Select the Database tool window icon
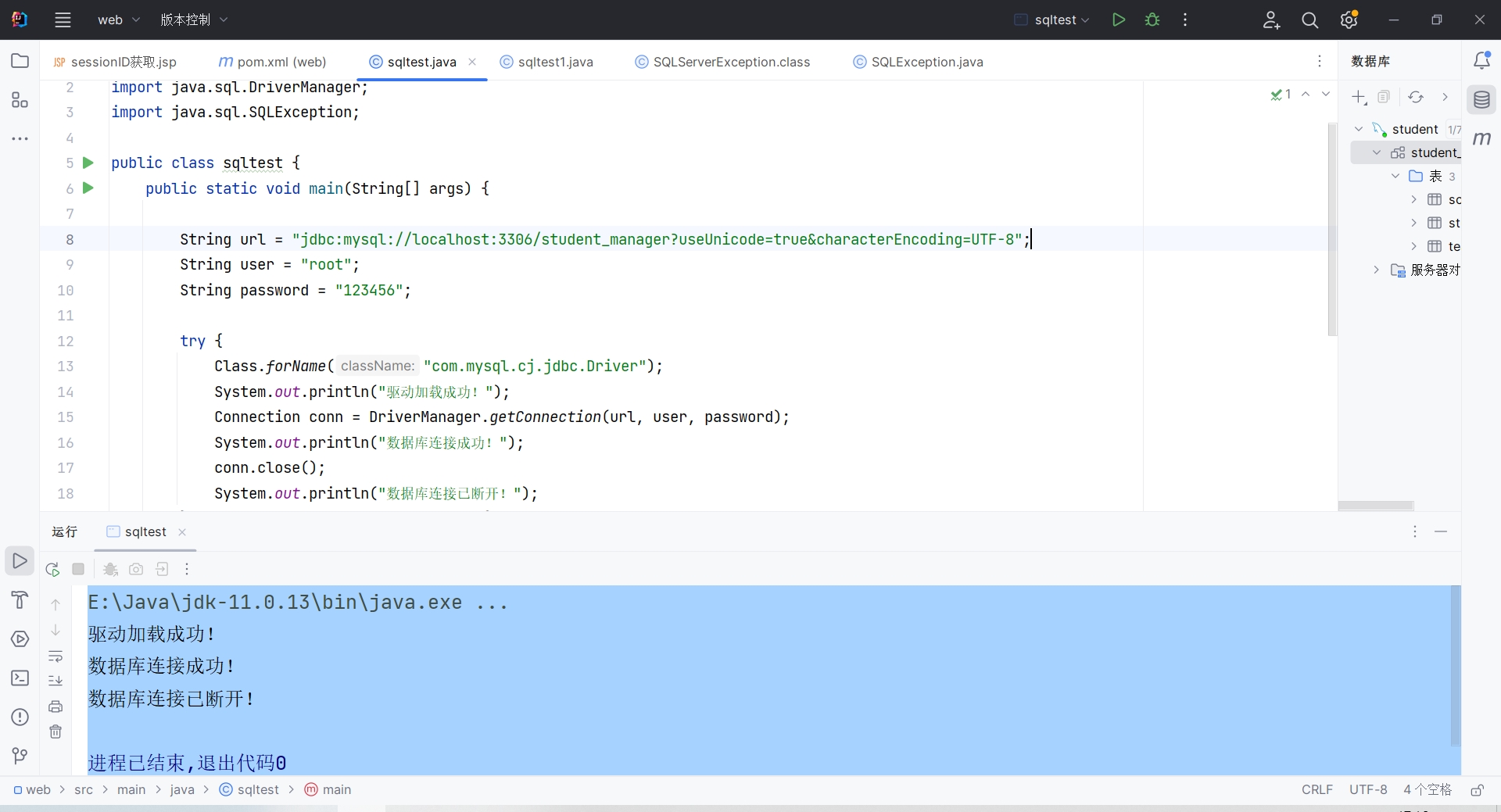 click(x=1481, y=99)
